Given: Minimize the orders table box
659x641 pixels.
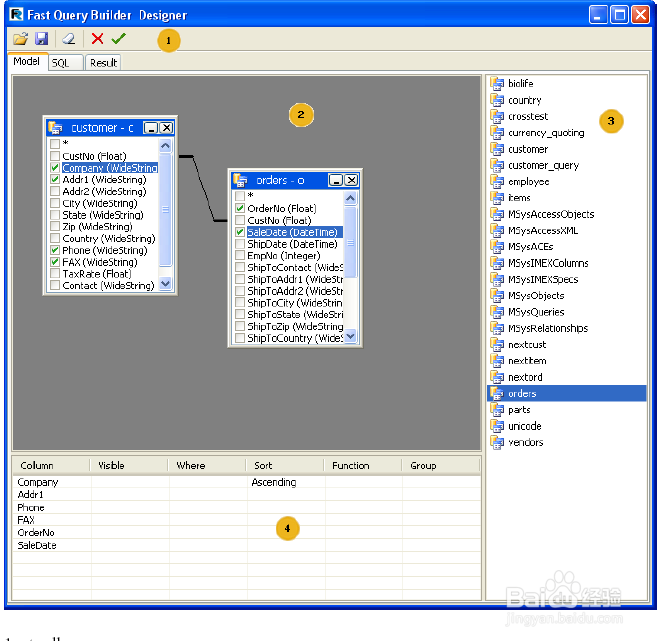Looking at the screenshot, I should coord(336,180).
